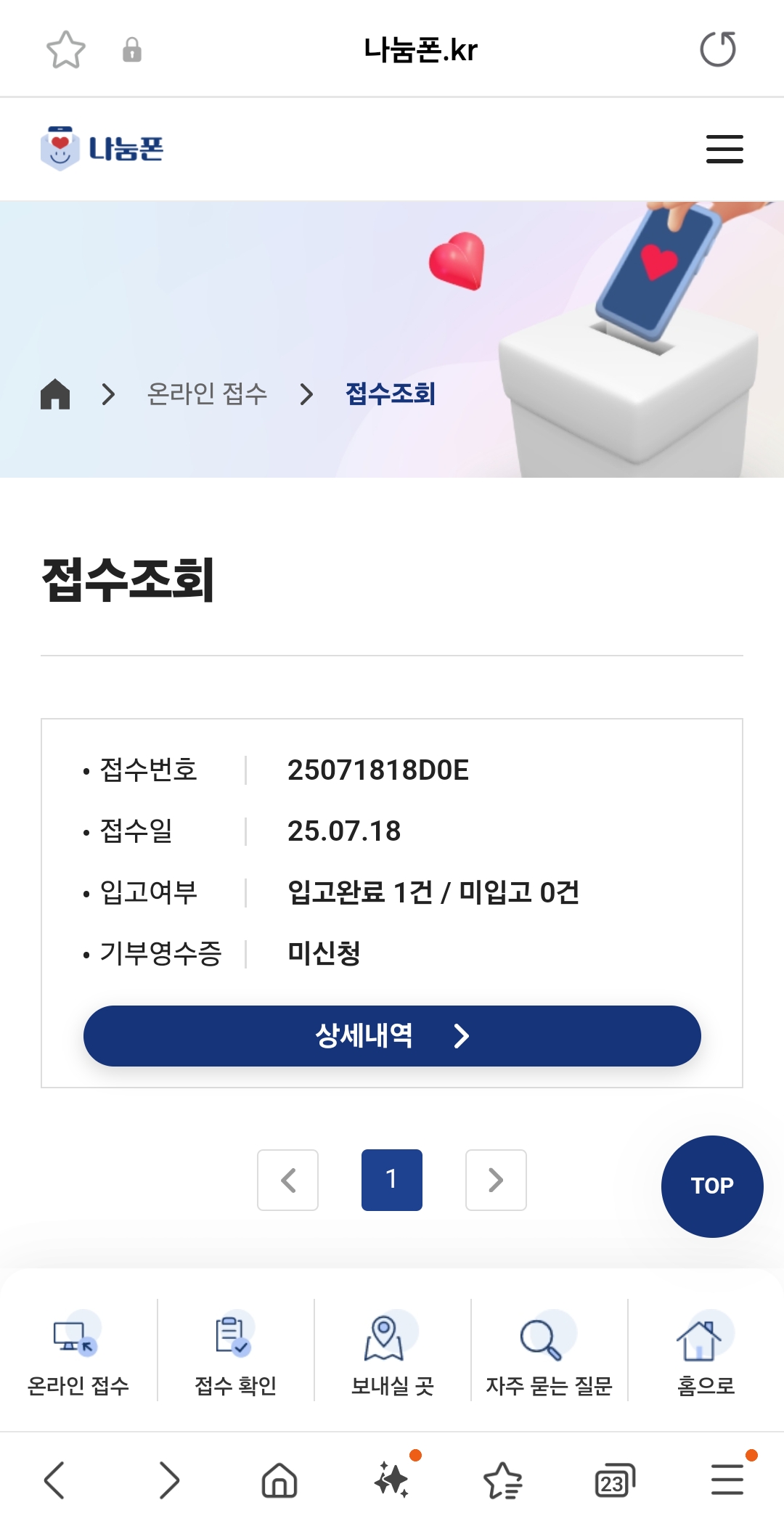Show the 23 open tabs
The image size is (784, 1529).
pos(614,1480)
